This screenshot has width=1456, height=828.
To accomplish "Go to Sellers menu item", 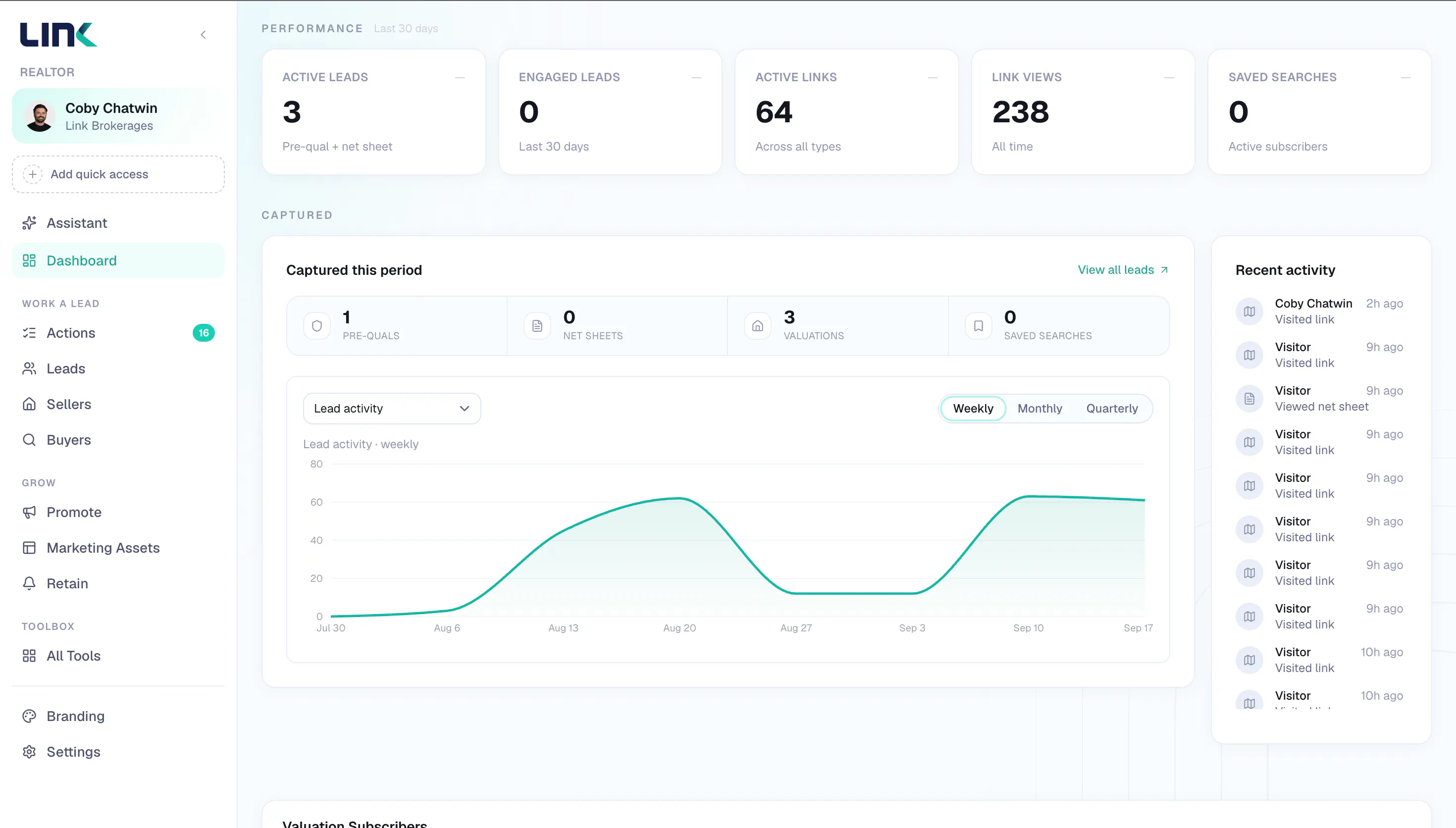I will 118,404.
